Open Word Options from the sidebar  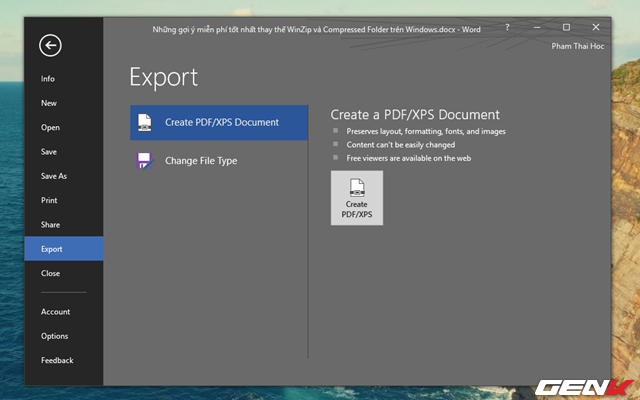(55, 336)
